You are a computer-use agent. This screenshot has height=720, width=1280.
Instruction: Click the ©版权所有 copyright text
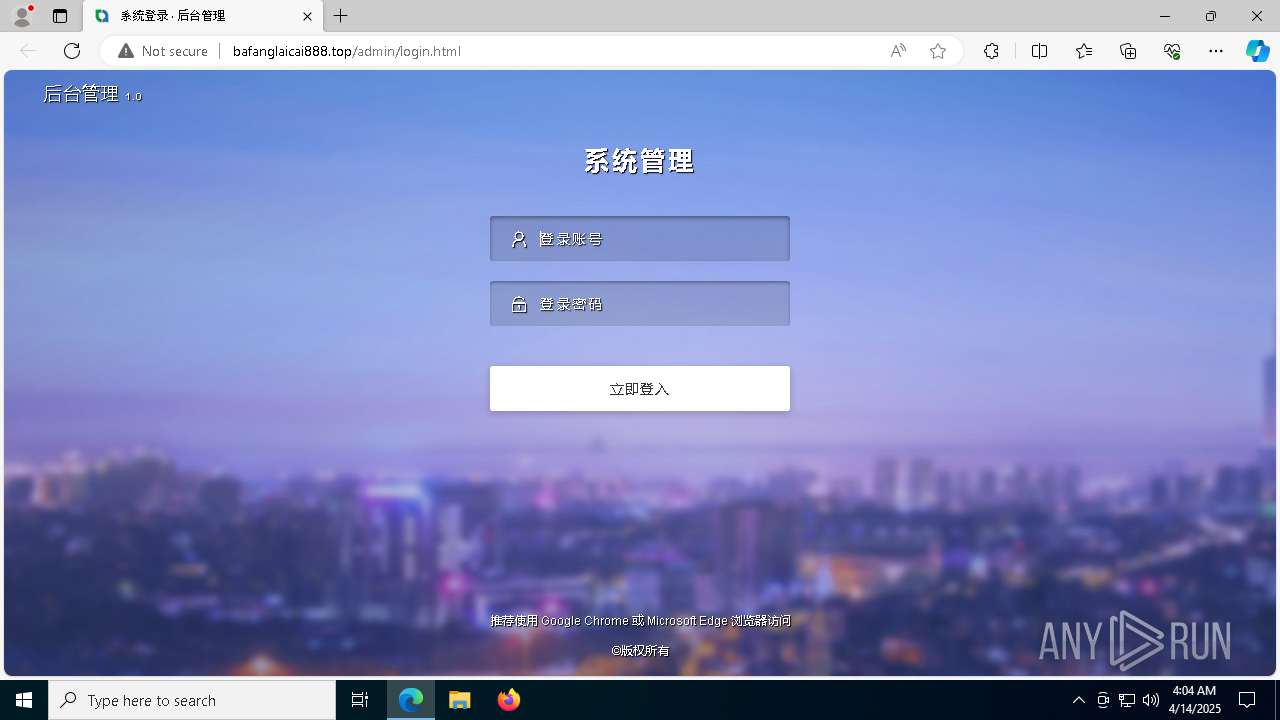point(640,651)
